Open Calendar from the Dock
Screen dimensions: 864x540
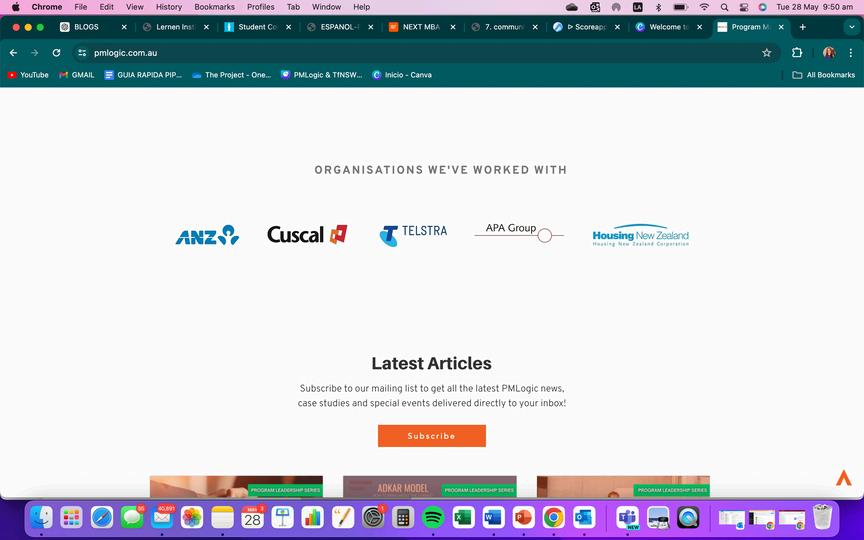coord(252,517)
